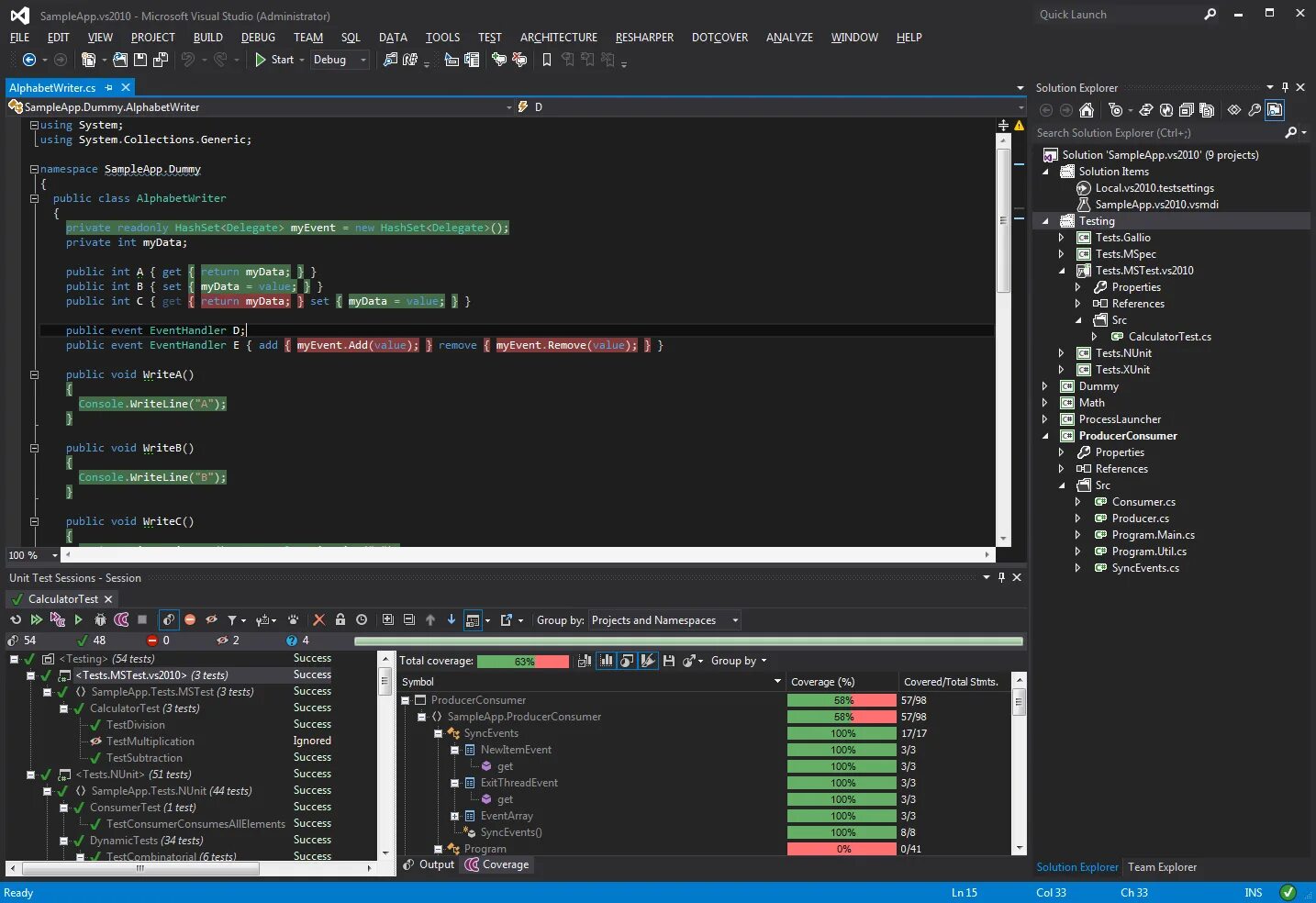Toggle bookmark icon in main toolbar
The width and height of the screenshot is (1316, 903).
coord(547,60)
